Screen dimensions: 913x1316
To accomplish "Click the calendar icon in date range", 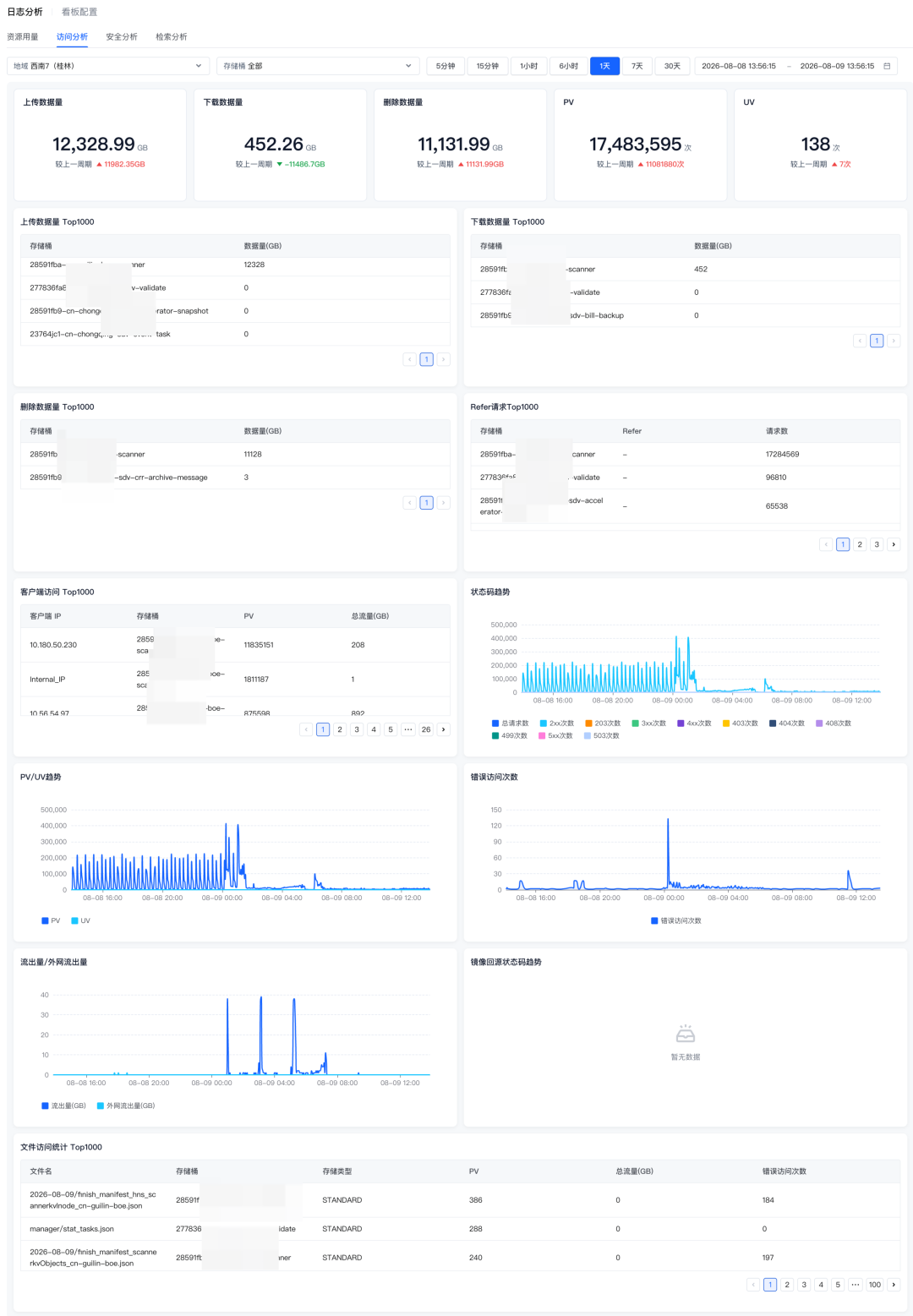I will coord(887,66).
